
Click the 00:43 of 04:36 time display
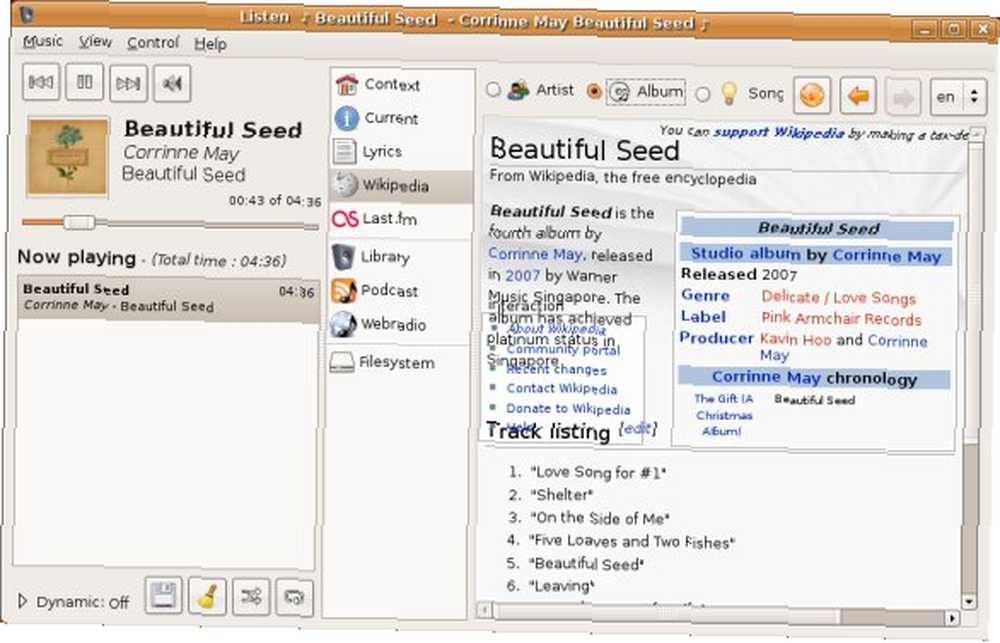tap(275, 201)
